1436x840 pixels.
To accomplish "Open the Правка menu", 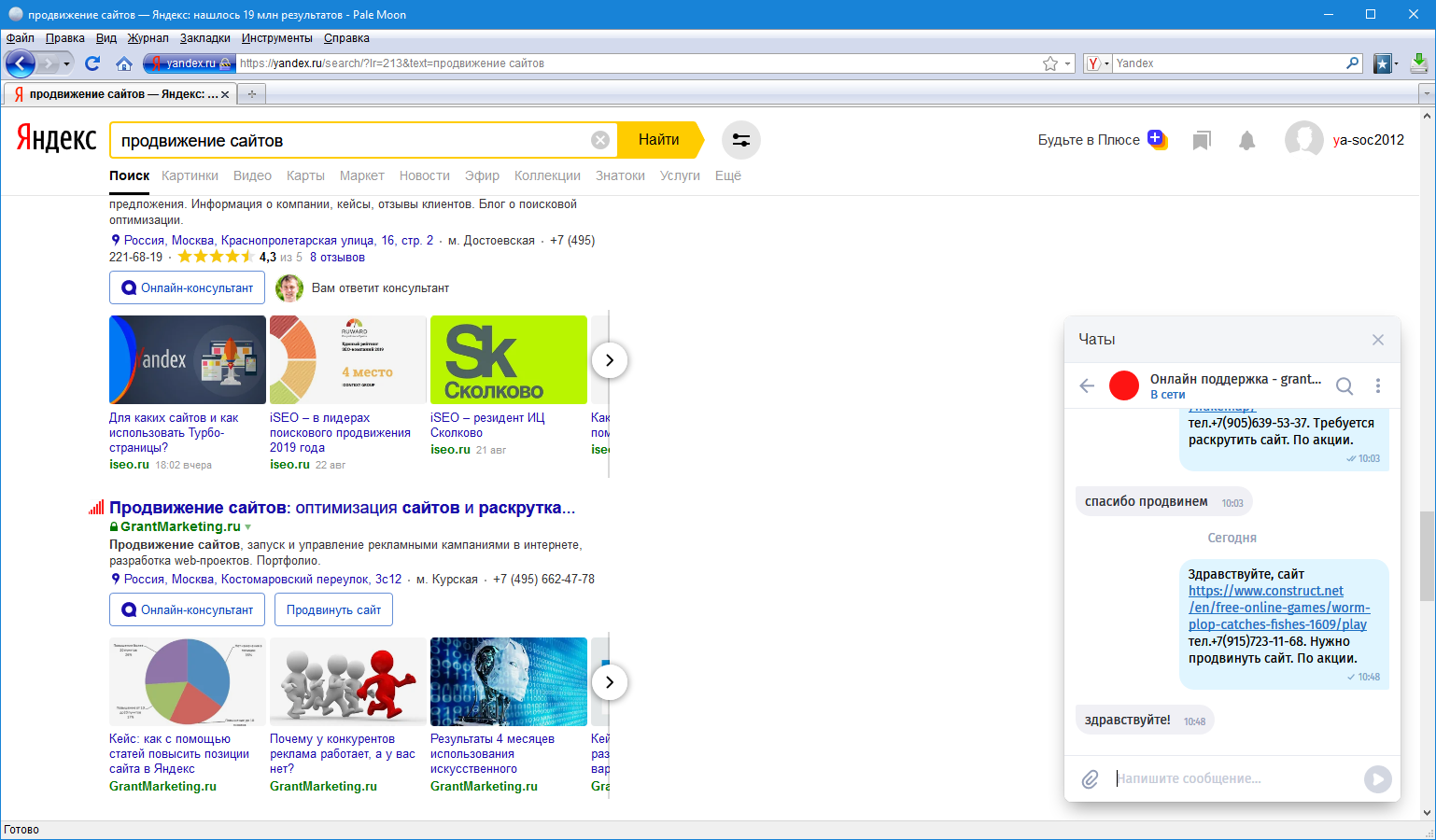I will 65,38.
